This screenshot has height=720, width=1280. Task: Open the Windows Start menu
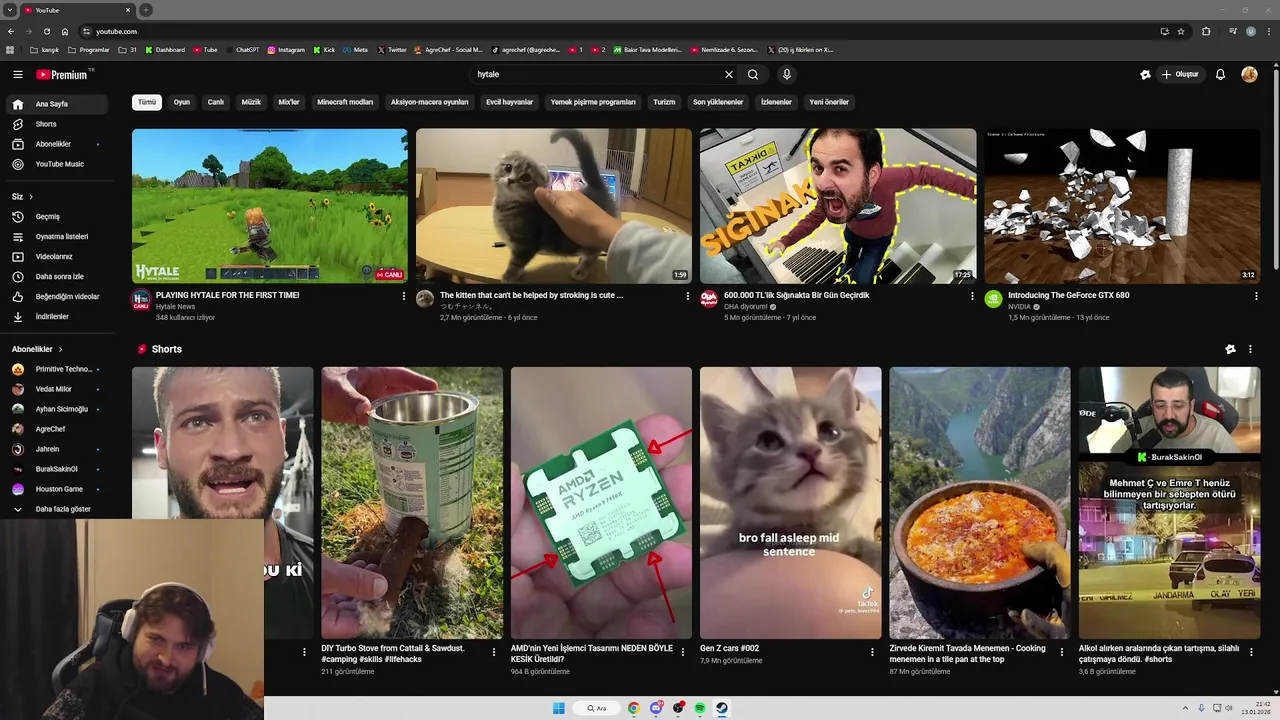point(559,708)
